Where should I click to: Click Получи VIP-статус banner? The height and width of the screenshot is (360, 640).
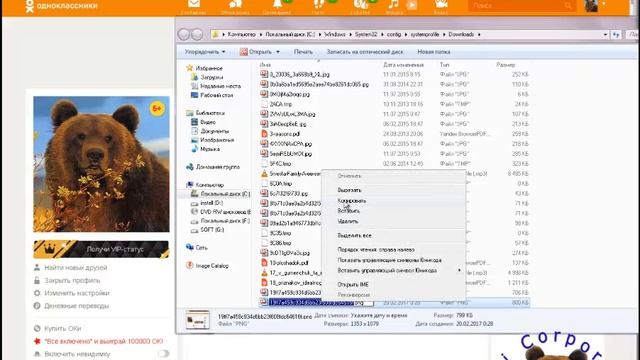tap(101, 249)
